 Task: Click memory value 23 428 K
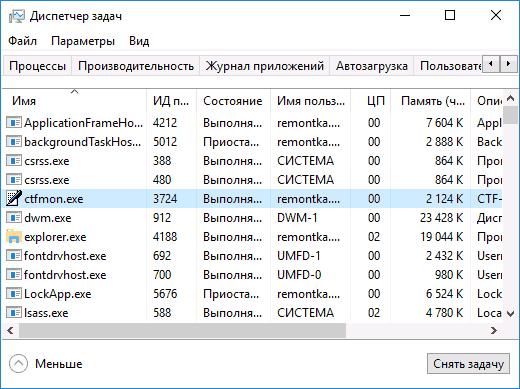441,218
